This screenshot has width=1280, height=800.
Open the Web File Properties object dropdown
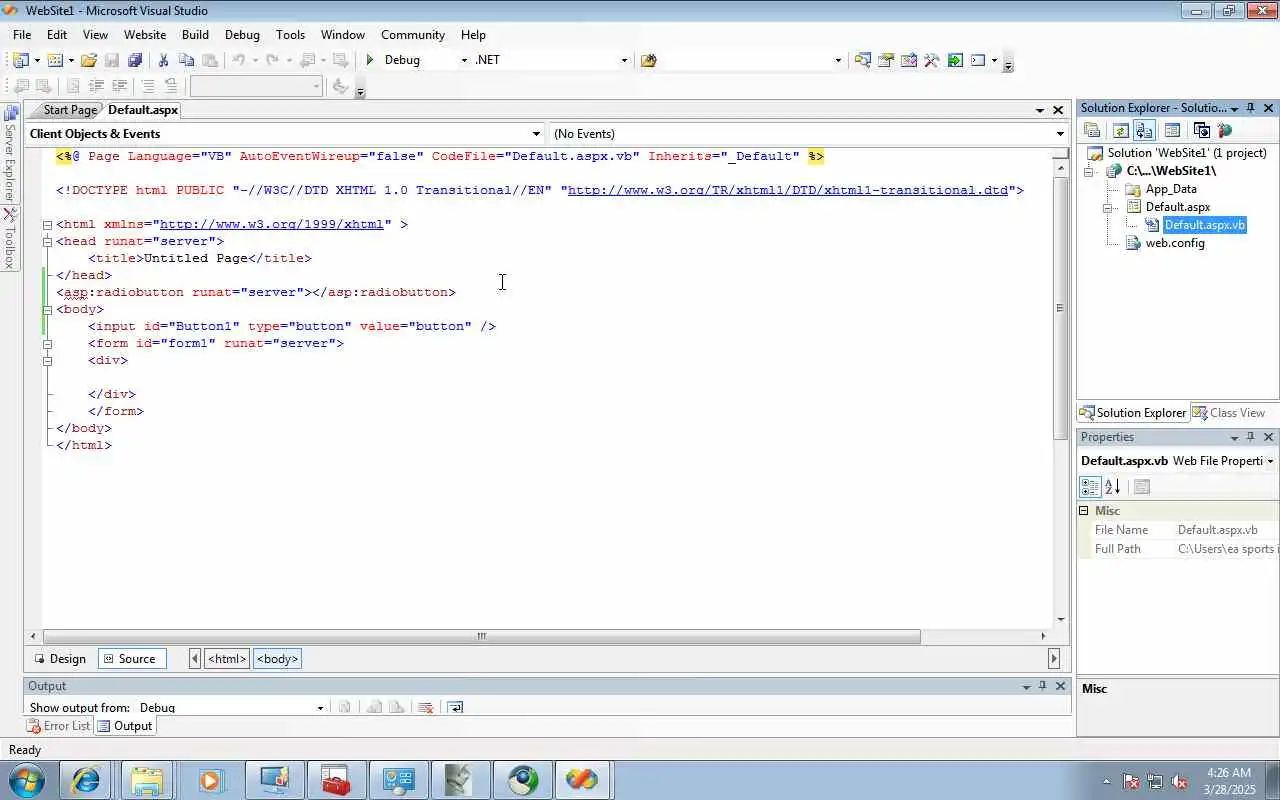coord(1270,461)
